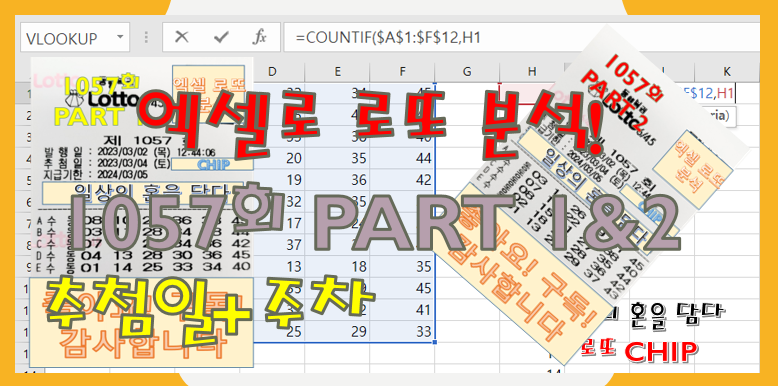Click the Name Box showing VLOOKUP
The height and width of the screenshot is (386, 778).
[x=74, y=38]
